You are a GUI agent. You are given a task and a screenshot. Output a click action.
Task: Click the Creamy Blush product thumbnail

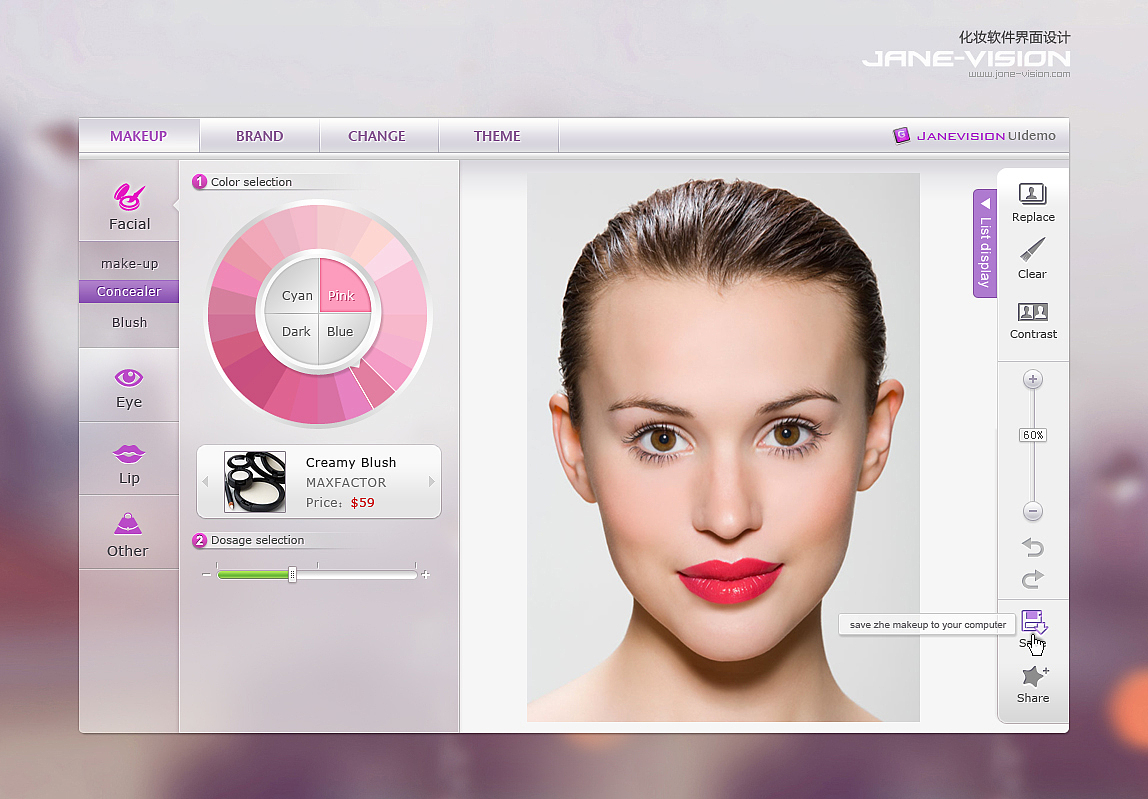(255, 481)
